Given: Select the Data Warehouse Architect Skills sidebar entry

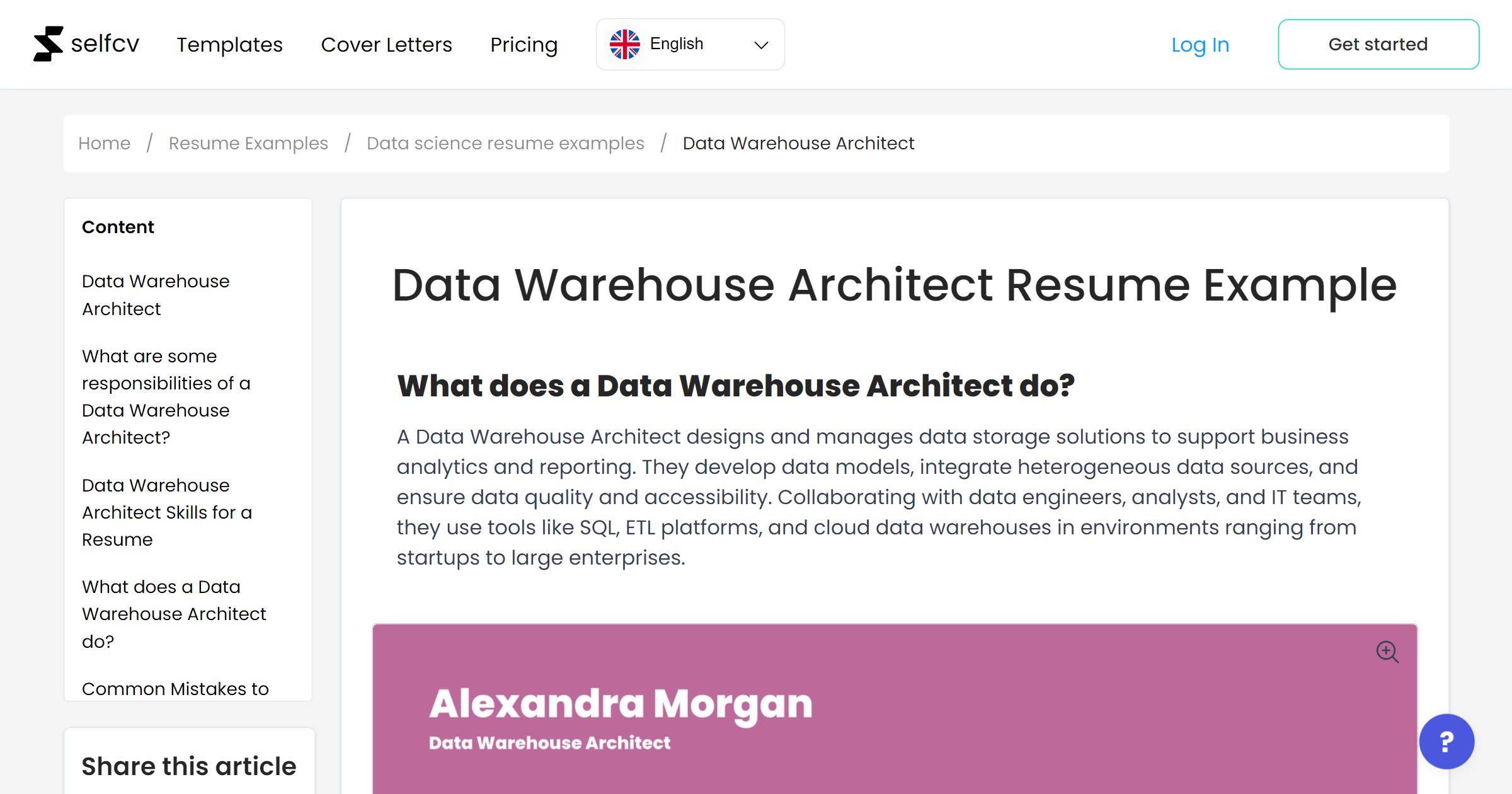Looking at the screenshot, I should click(x=166, y=512).
